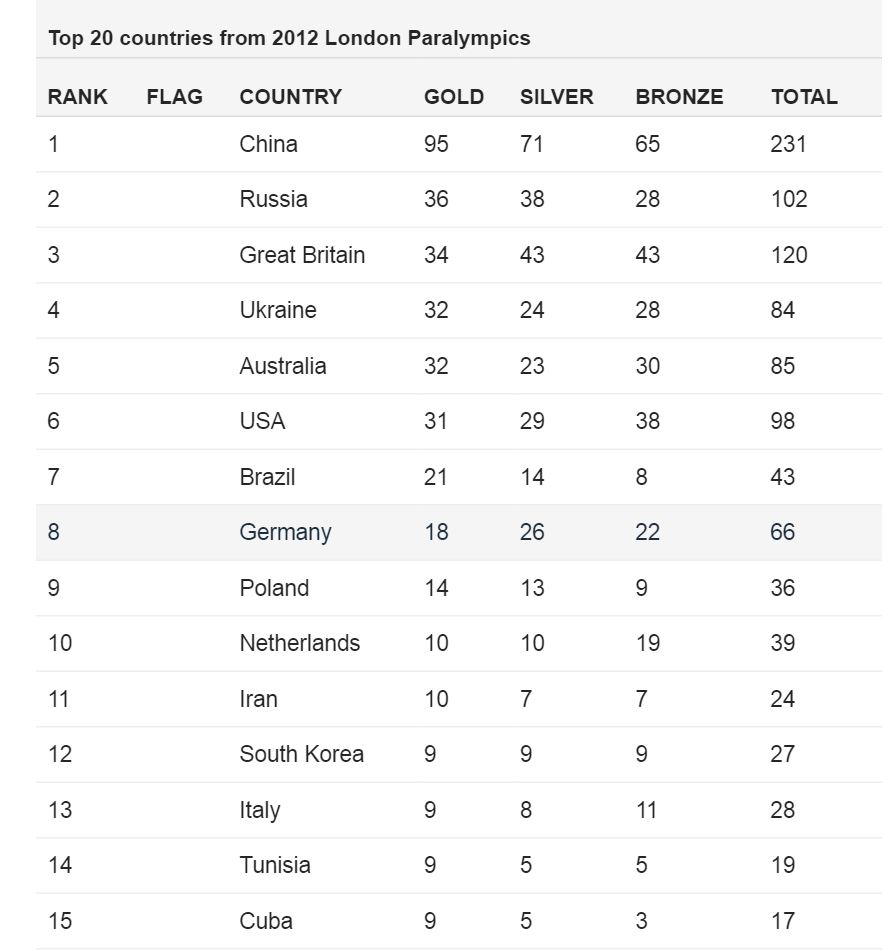Click the BRONZE column header
Screen dimensions: 888x951
[679, 97]
